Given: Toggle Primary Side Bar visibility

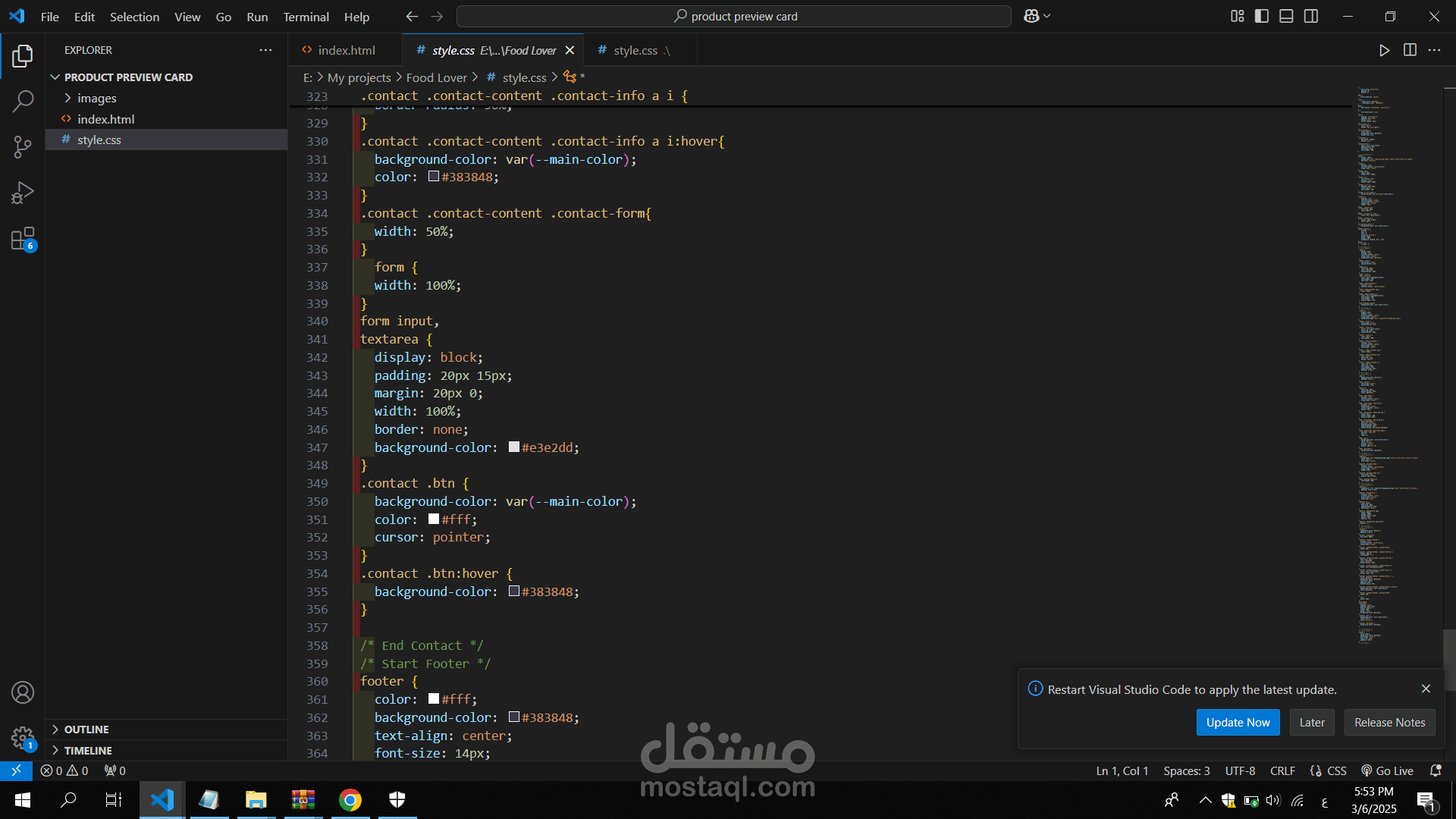Looking at the screenshot, I should tap(1262, 16).
